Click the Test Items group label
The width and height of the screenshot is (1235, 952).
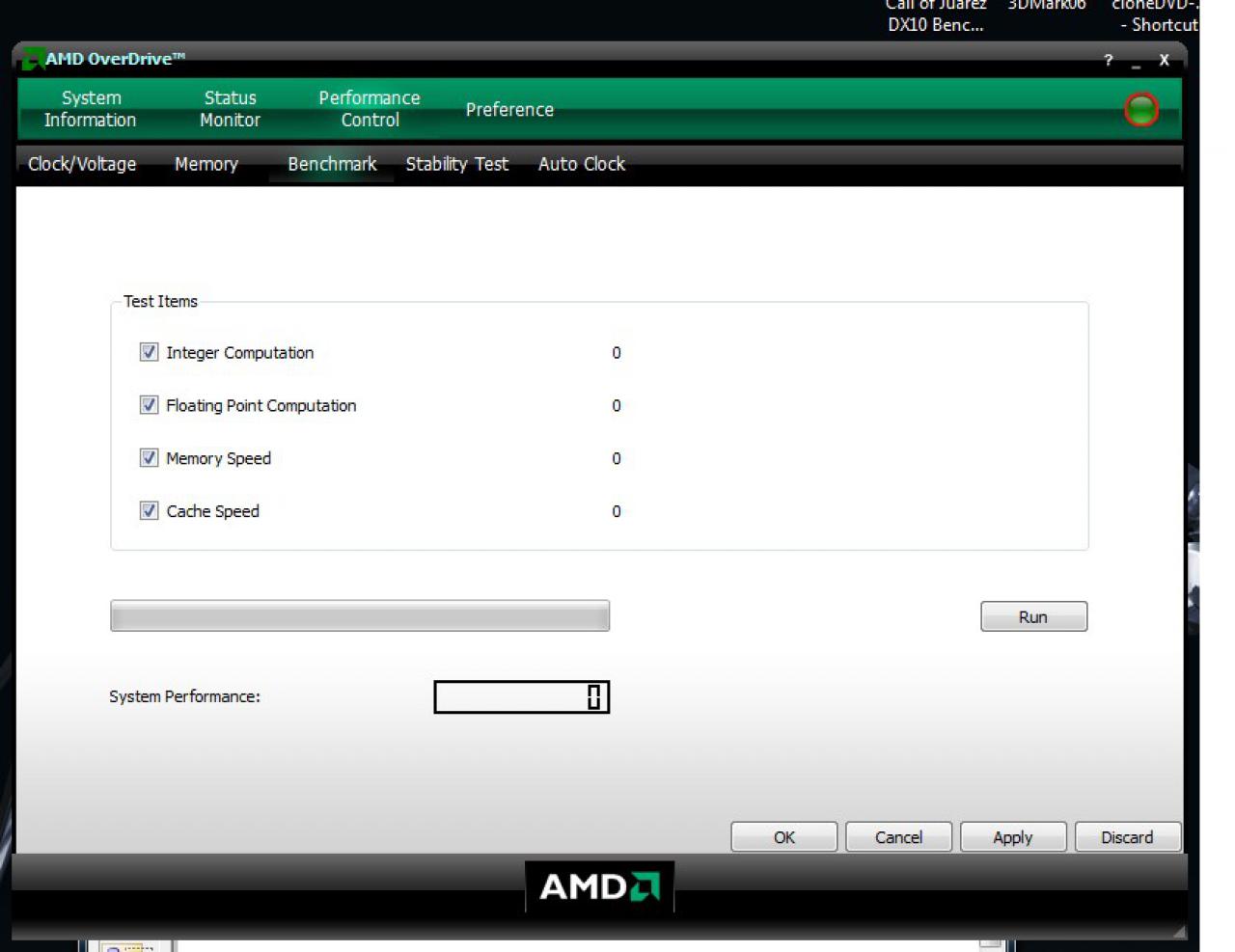coord(160,301)
